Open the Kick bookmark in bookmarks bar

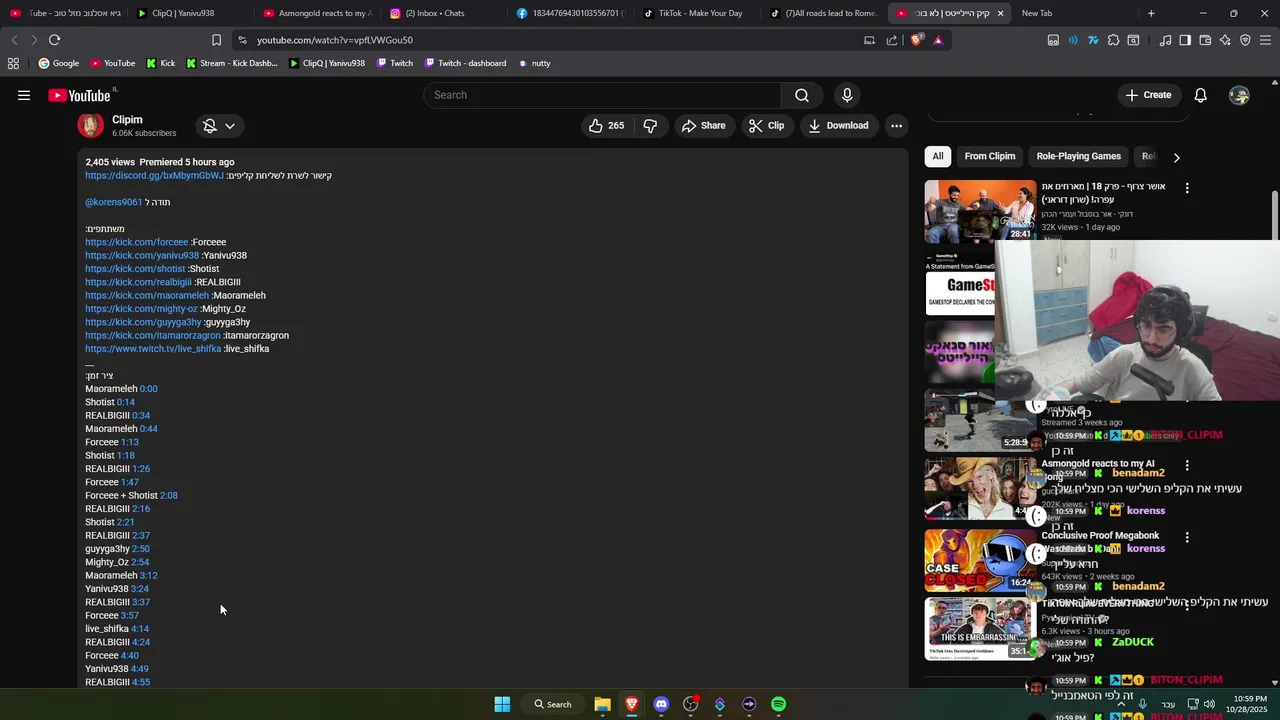160,63
